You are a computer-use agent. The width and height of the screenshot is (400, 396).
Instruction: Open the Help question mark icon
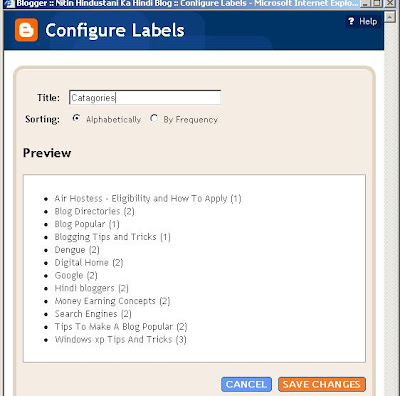(351, 21)
